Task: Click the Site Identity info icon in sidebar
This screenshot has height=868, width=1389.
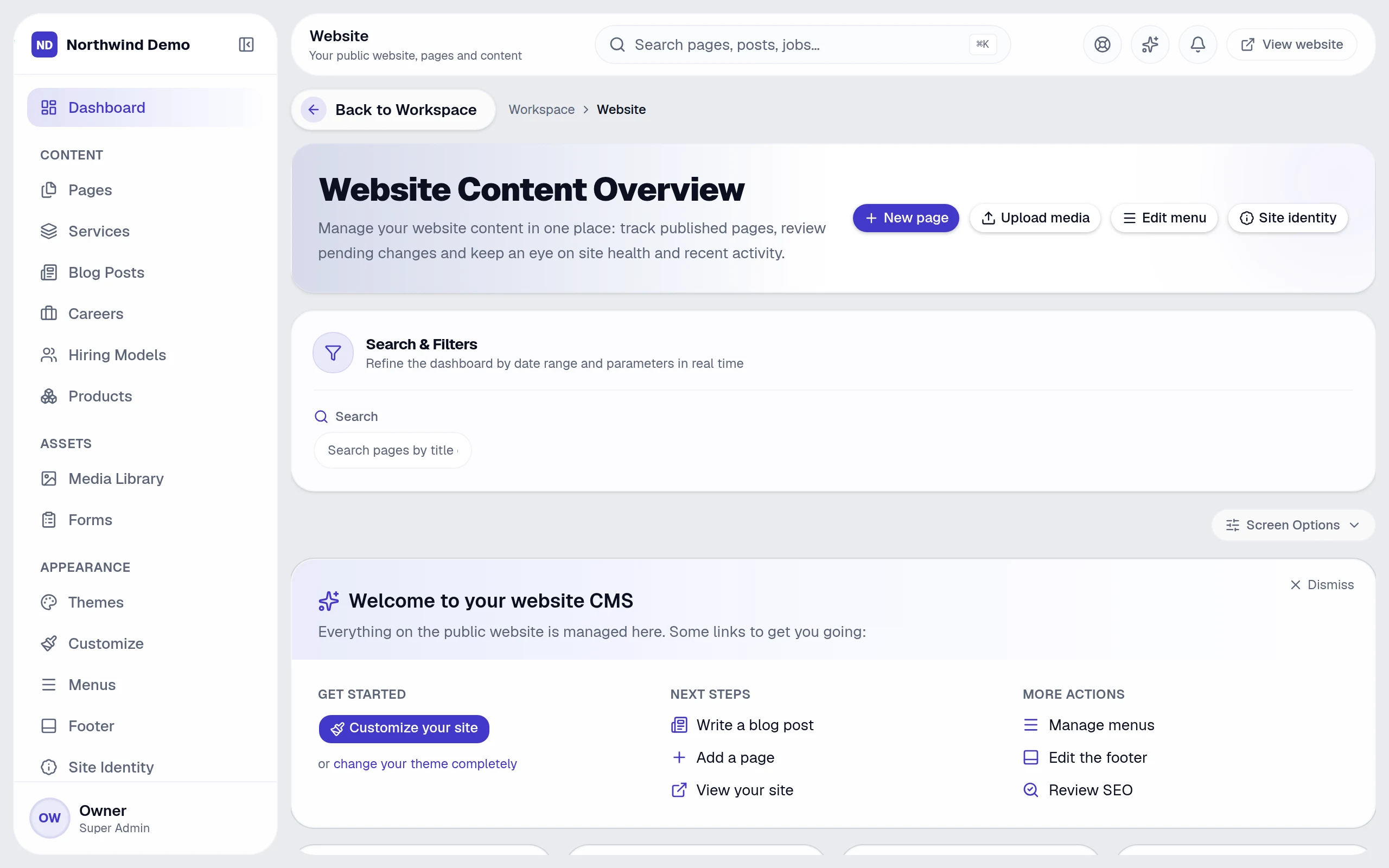Action: 49,767
